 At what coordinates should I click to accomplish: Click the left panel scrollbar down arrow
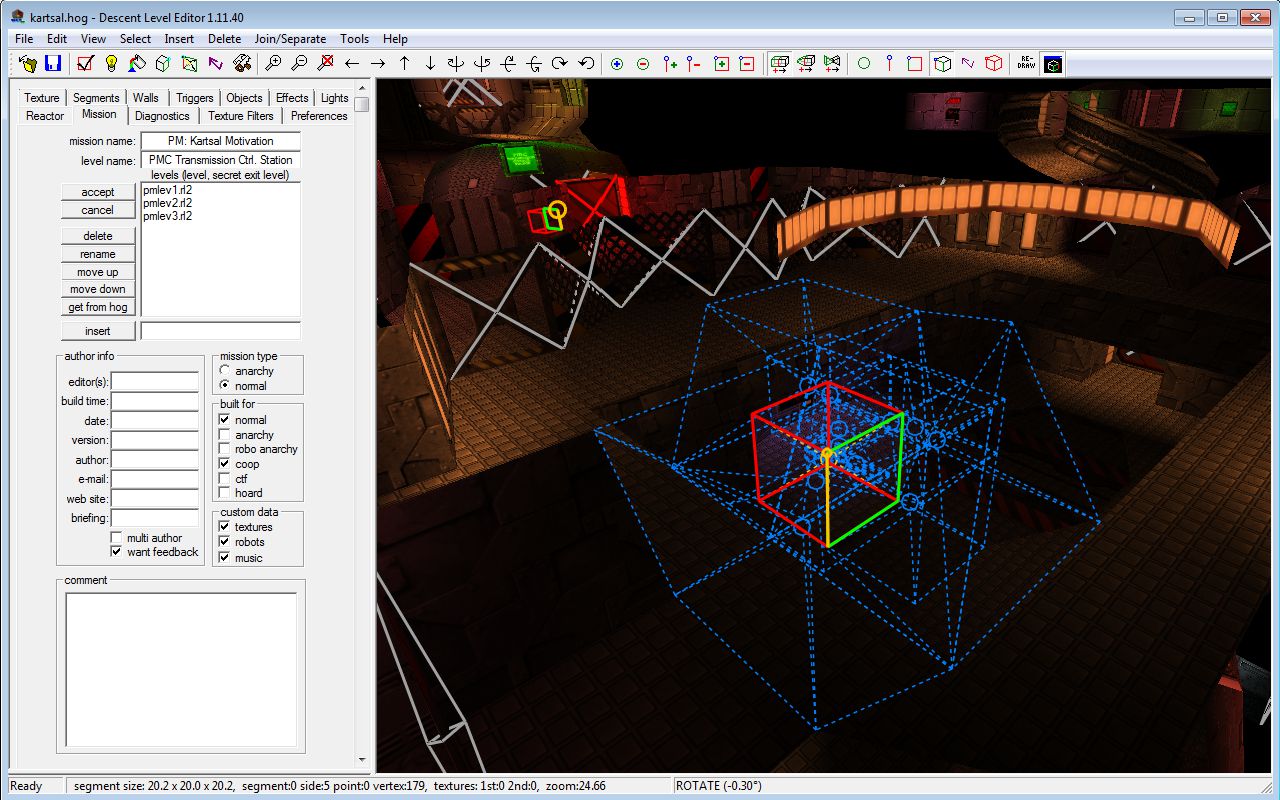[362, 762]
